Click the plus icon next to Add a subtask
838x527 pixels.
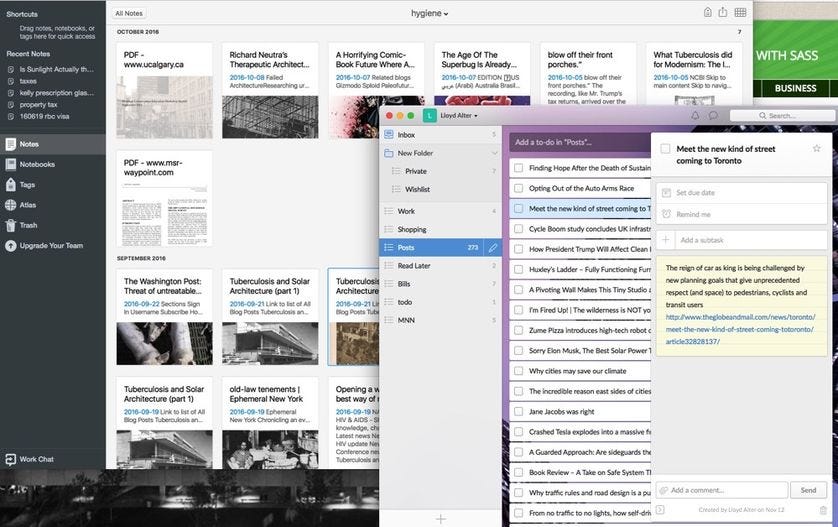point(666,240)
